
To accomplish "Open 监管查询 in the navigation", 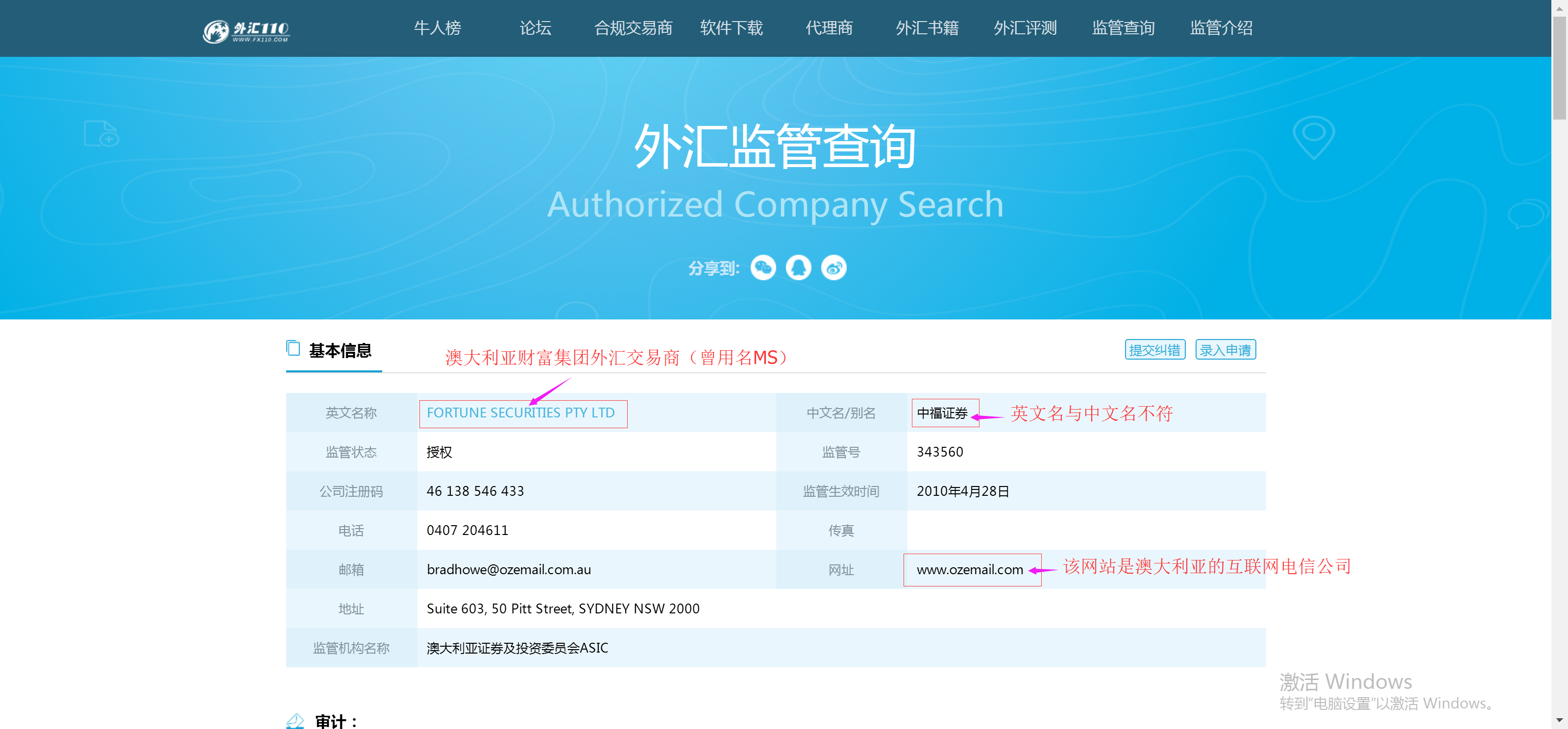I will [x=1123, y=28].
